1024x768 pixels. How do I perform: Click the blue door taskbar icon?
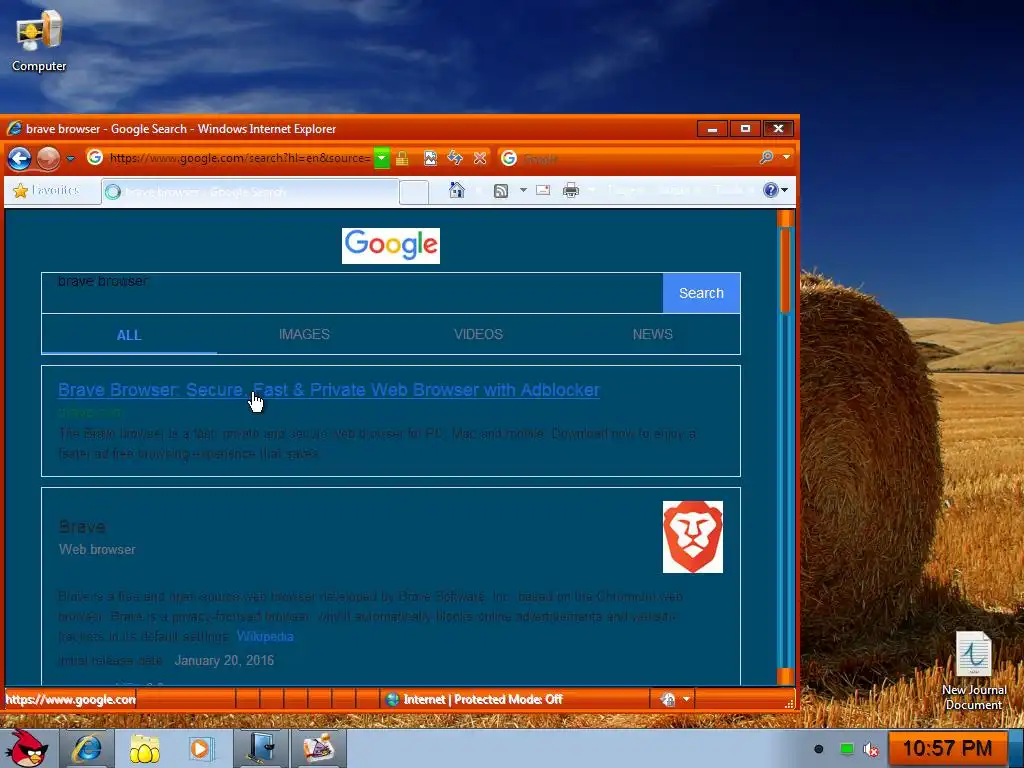coord(260,748)
